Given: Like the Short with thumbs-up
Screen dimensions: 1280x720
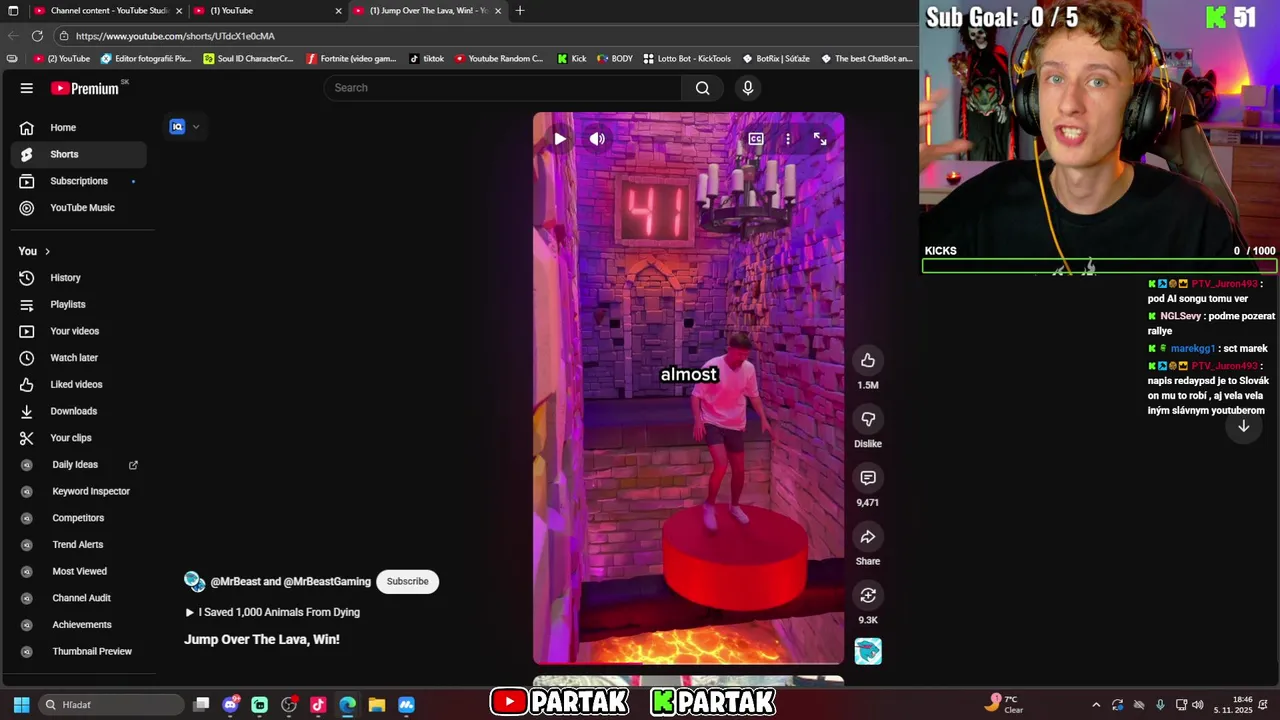Looking at the screenshot, I should [x=868, y=361].
